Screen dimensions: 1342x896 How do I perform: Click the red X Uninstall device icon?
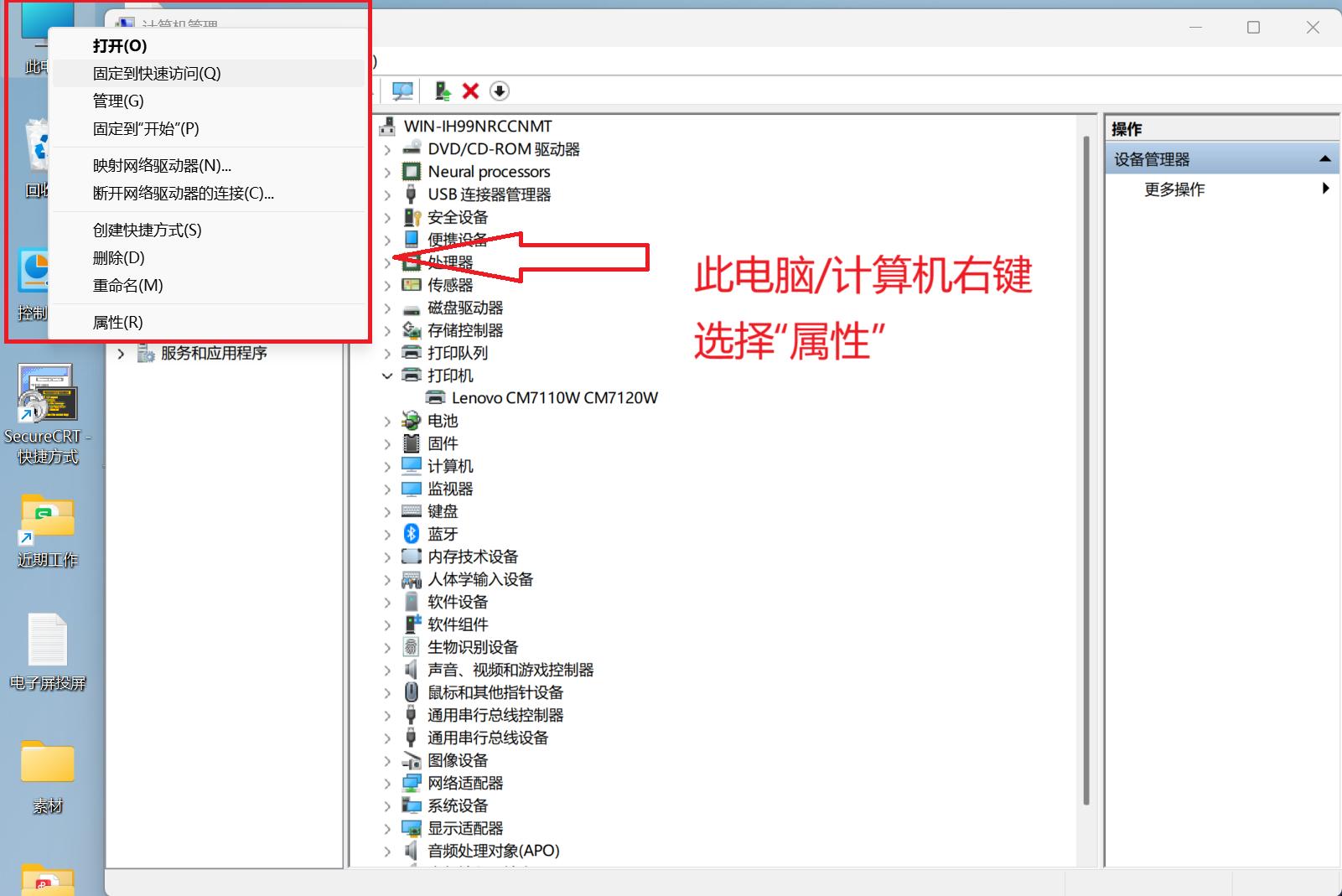point(470,91)
